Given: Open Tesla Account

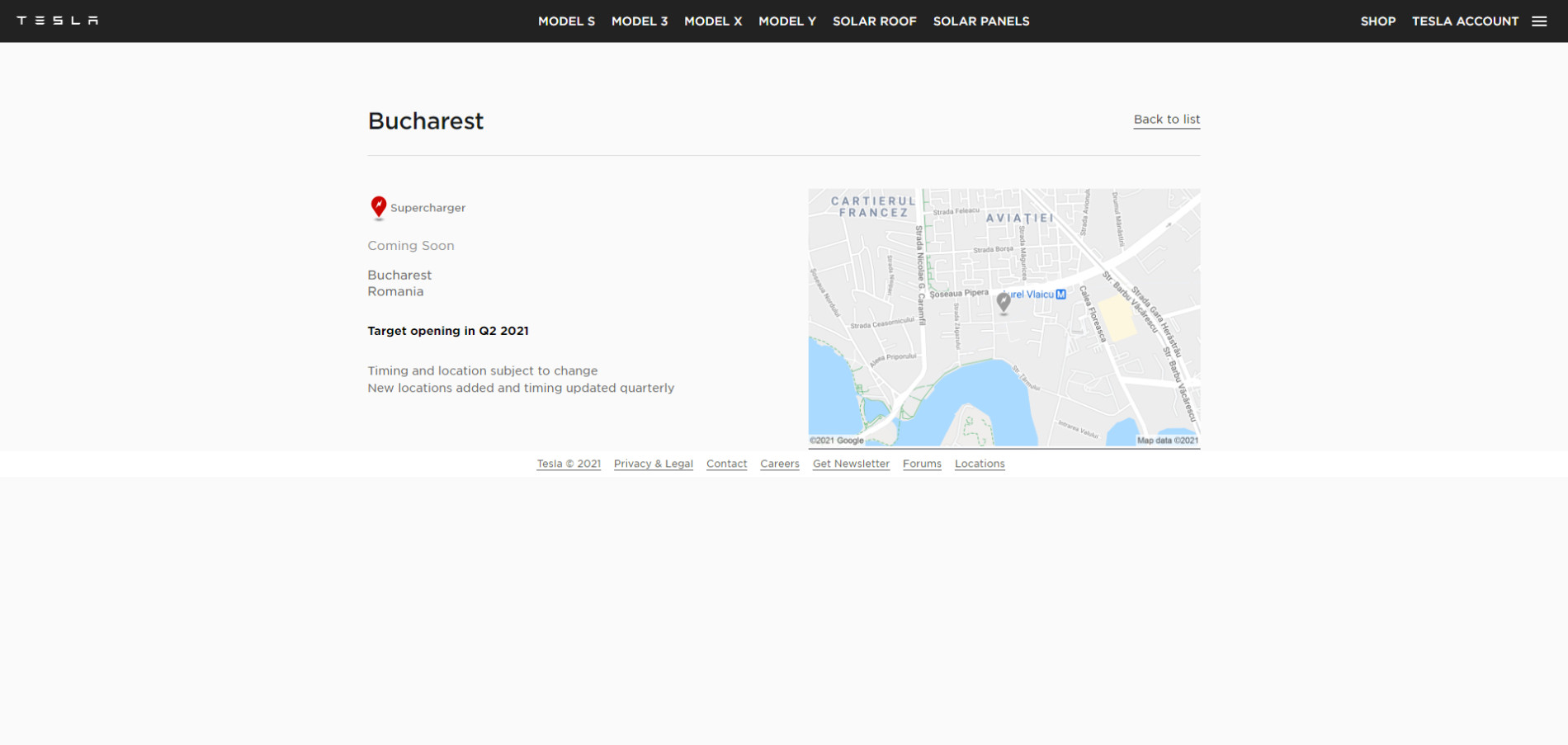Looking at the screenshot, I should click(x=1465, y=21).
